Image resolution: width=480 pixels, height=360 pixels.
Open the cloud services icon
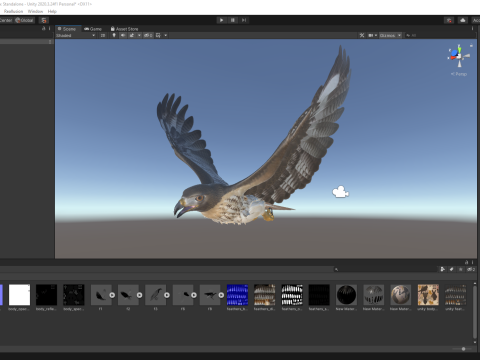pyautogui.click(x=463, y=20)
